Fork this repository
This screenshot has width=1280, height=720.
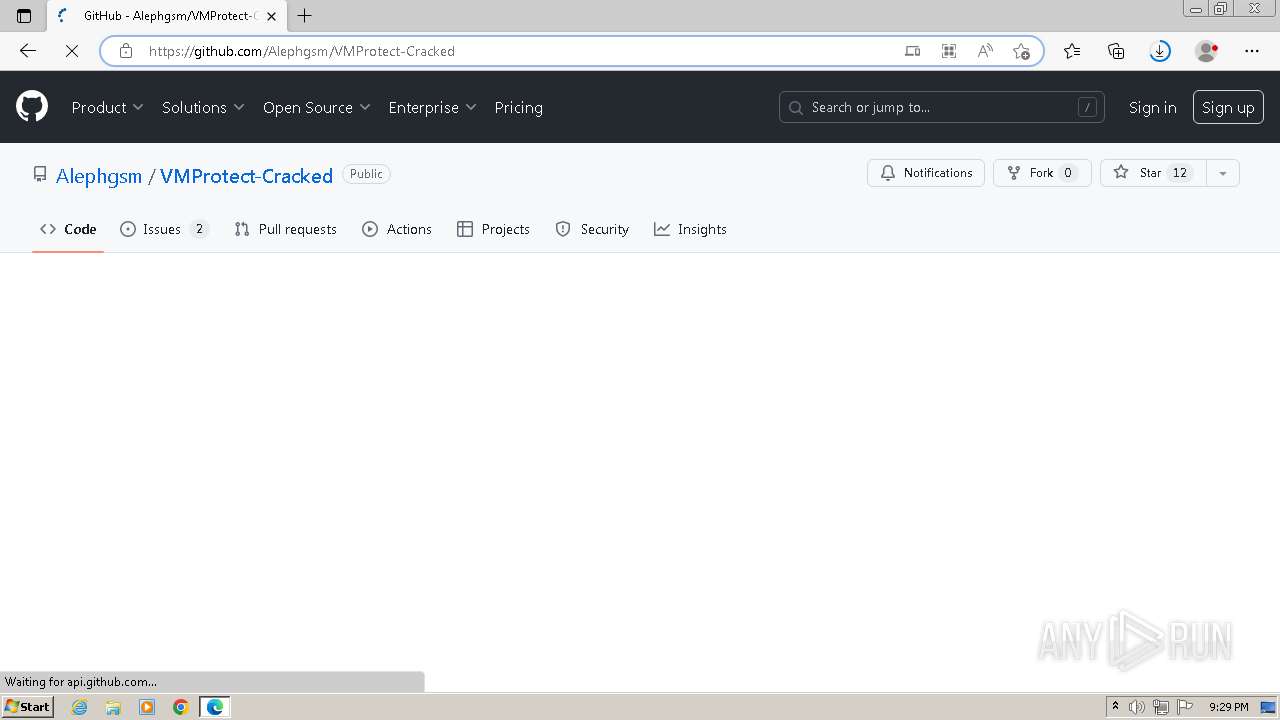pyautogui.click(x=1042, y=173)
